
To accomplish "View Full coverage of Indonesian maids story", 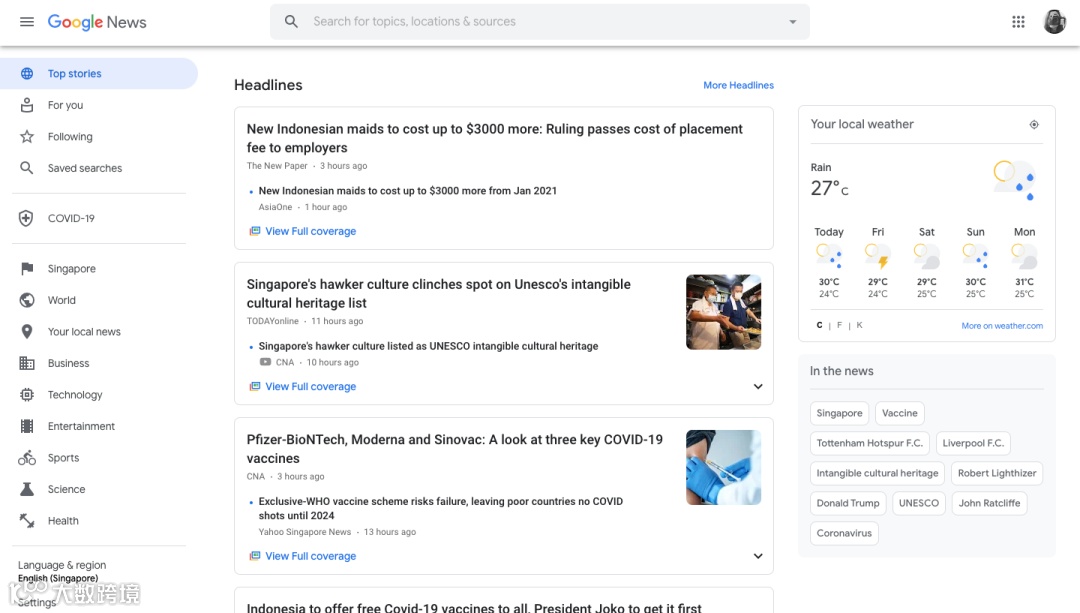I will (311, 231).
